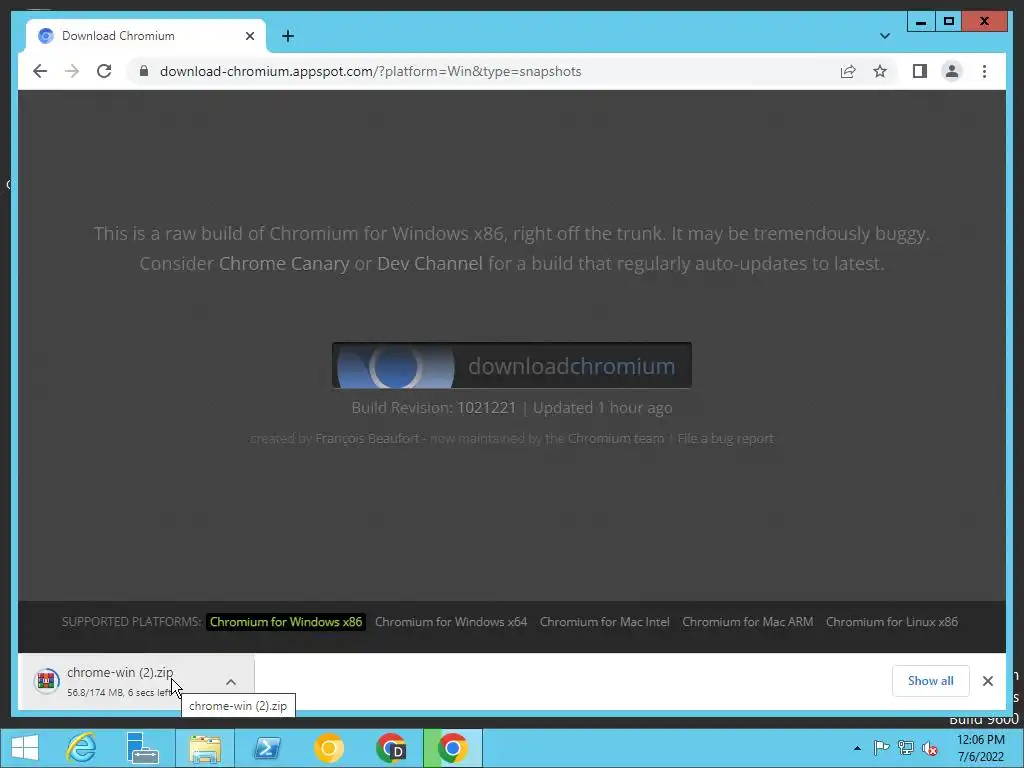Select Chromium for Mac ARM platform
The image size is (1024, 768).
[x=748, y=622]
